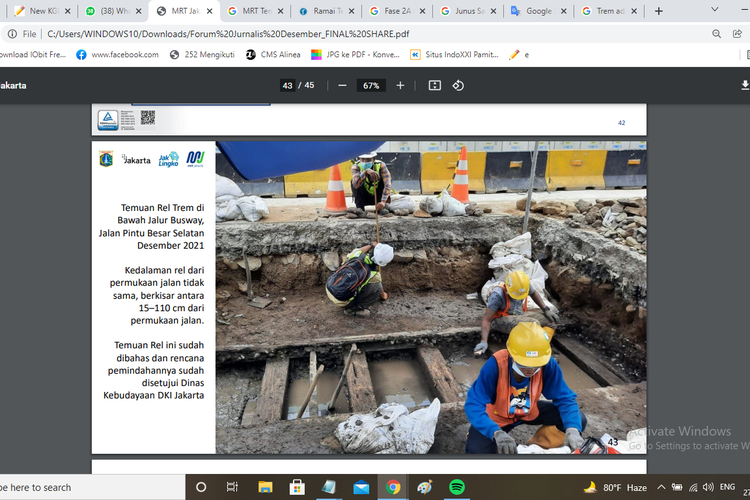The width and height of the screenshot is (750, 500).
Task: Open the pencil icon 'e' bookmark
Action: 519,55
